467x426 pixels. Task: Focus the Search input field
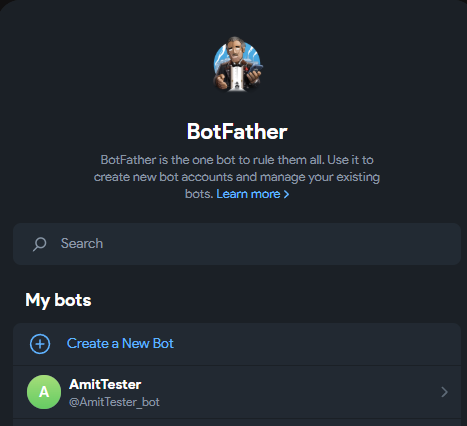click(237, 244)
